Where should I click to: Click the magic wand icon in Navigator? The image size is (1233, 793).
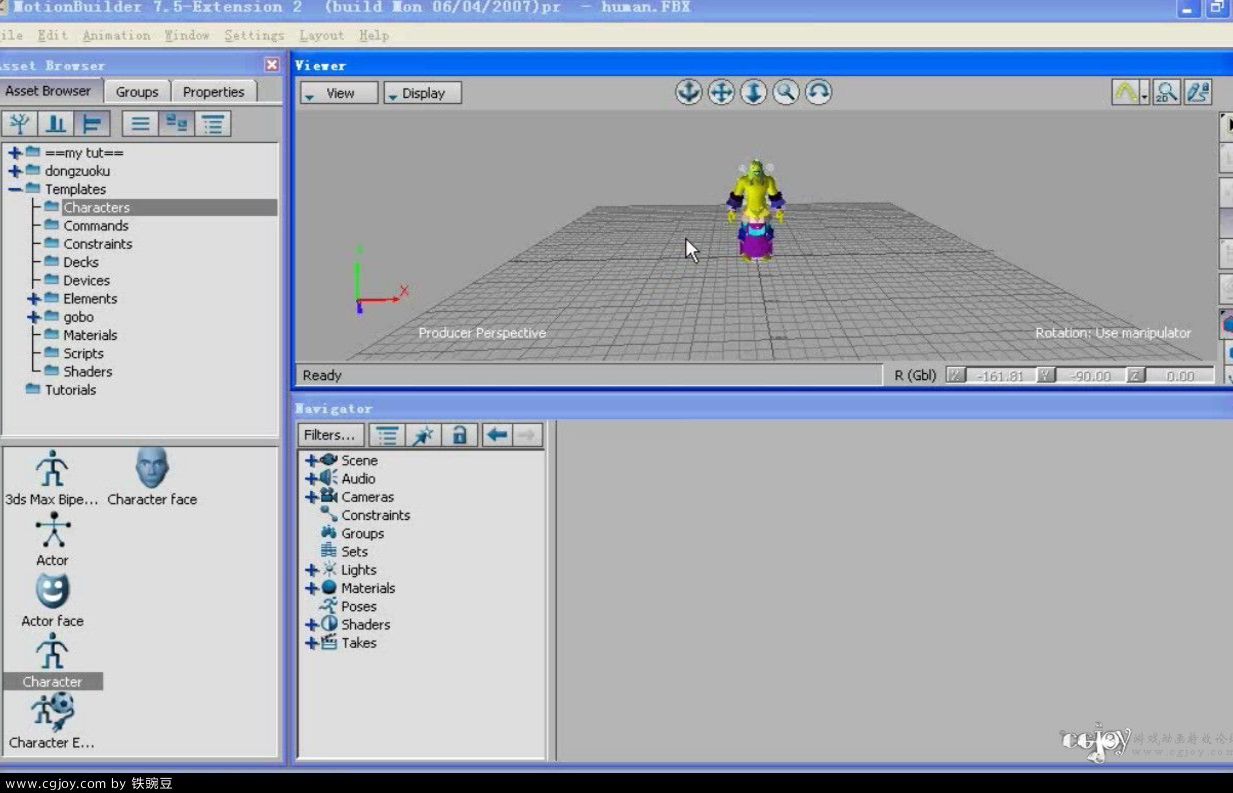pos(423,435)
